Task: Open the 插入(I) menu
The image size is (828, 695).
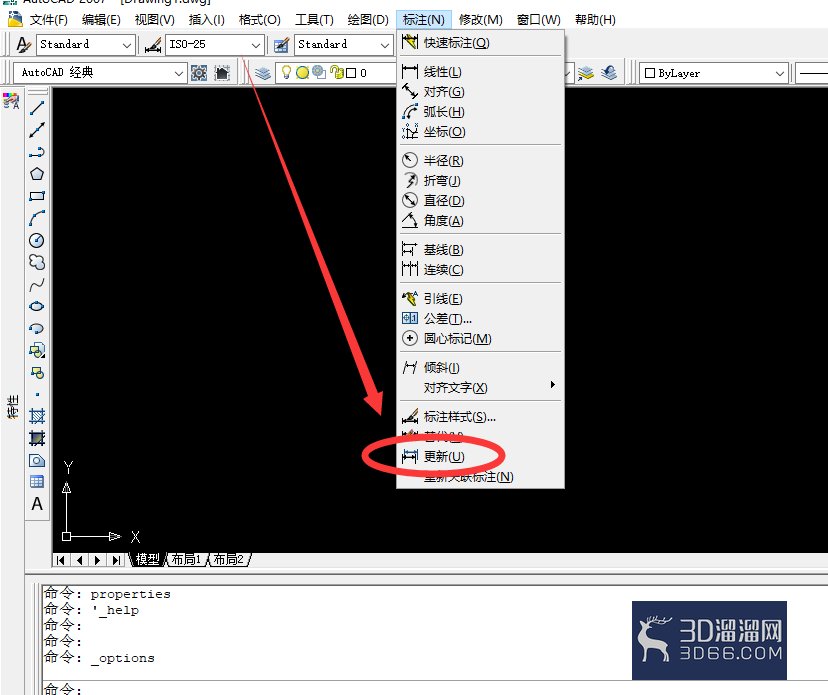Action: (206, 20)
